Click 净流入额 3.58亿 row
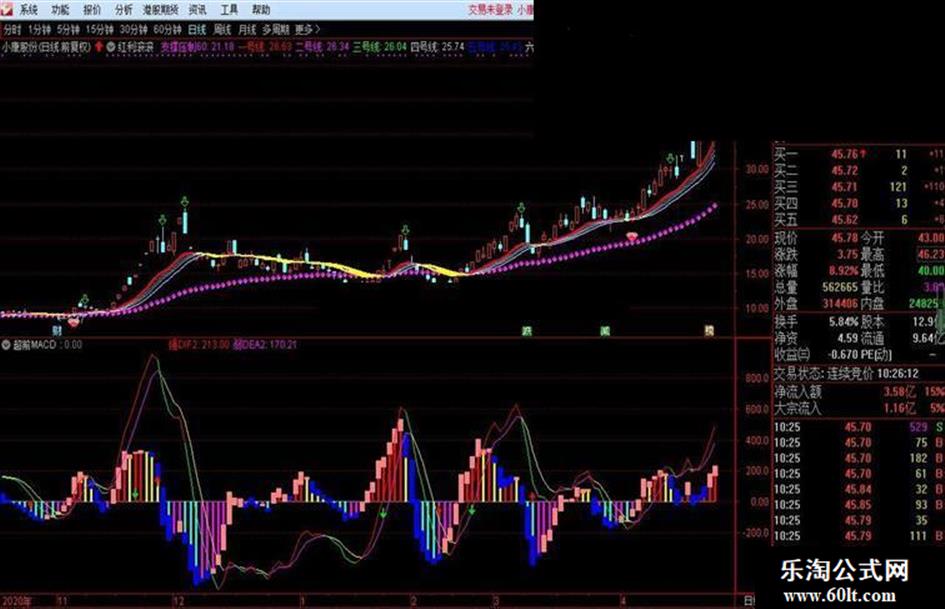The width and height of the screenshot is (945, 609). point(859,391)
